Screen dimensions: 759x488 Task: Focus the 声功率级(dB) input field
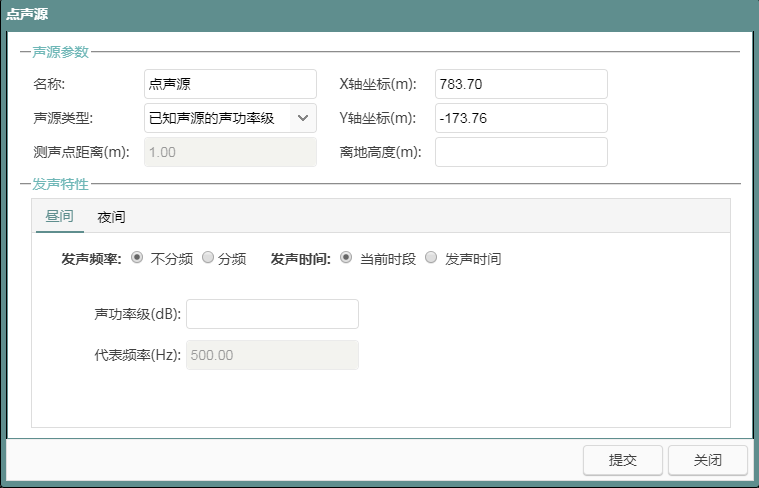coord(272,314)
